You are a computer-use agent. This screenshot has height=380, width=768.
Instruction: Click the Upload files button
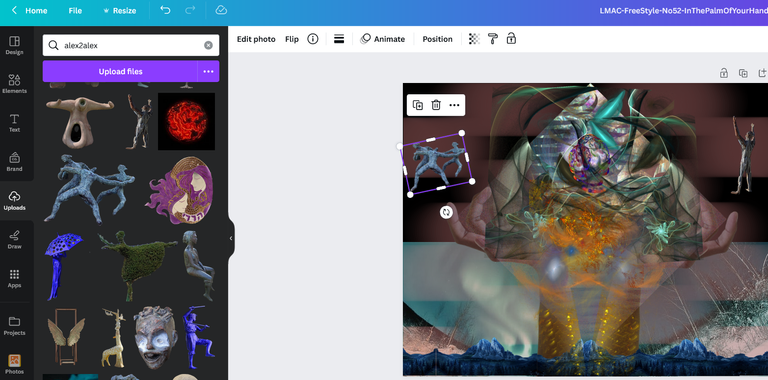click(120, 71)
